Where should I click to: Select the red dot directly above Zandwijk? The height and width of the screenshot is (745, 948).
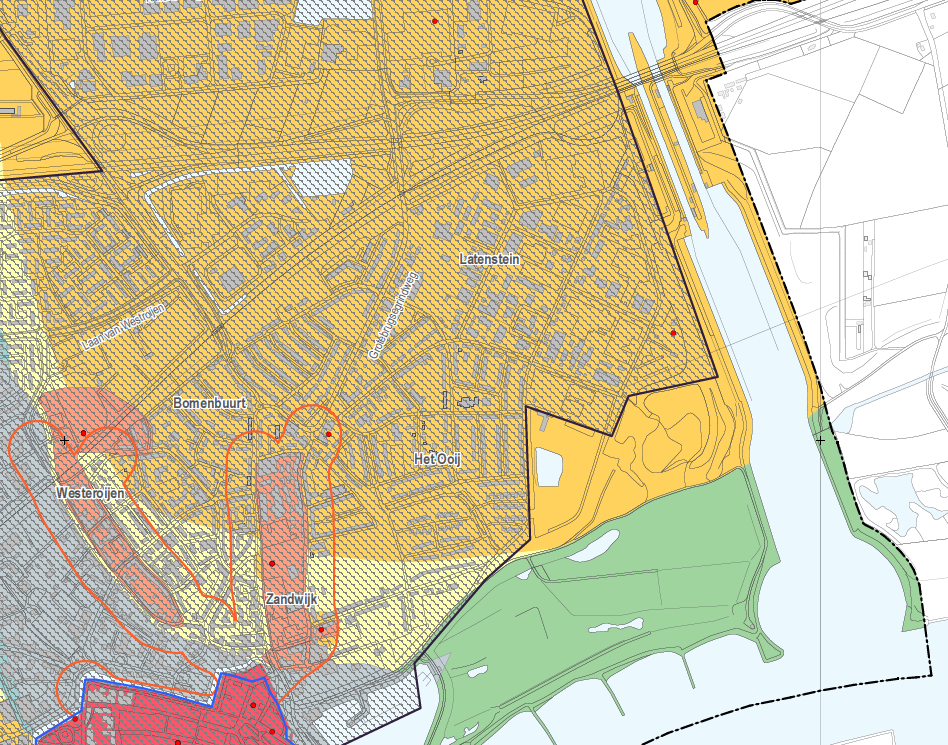tap(272, 564)
